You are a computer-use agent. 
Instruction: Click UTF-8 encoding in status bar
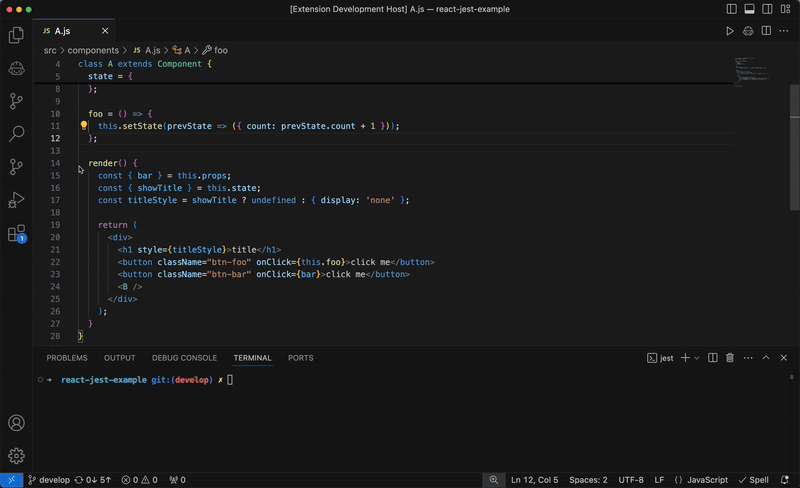point(631,480)
